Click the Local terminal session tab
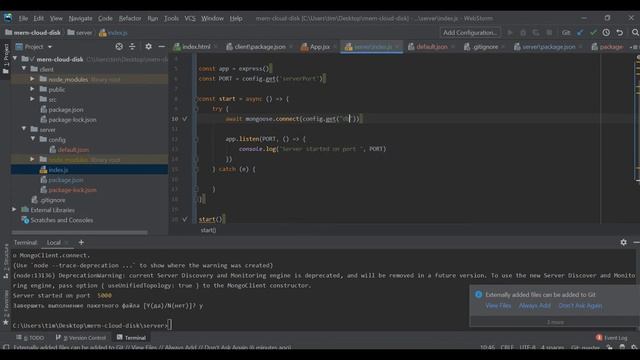 pyautogui.click(x=53, y=242)
